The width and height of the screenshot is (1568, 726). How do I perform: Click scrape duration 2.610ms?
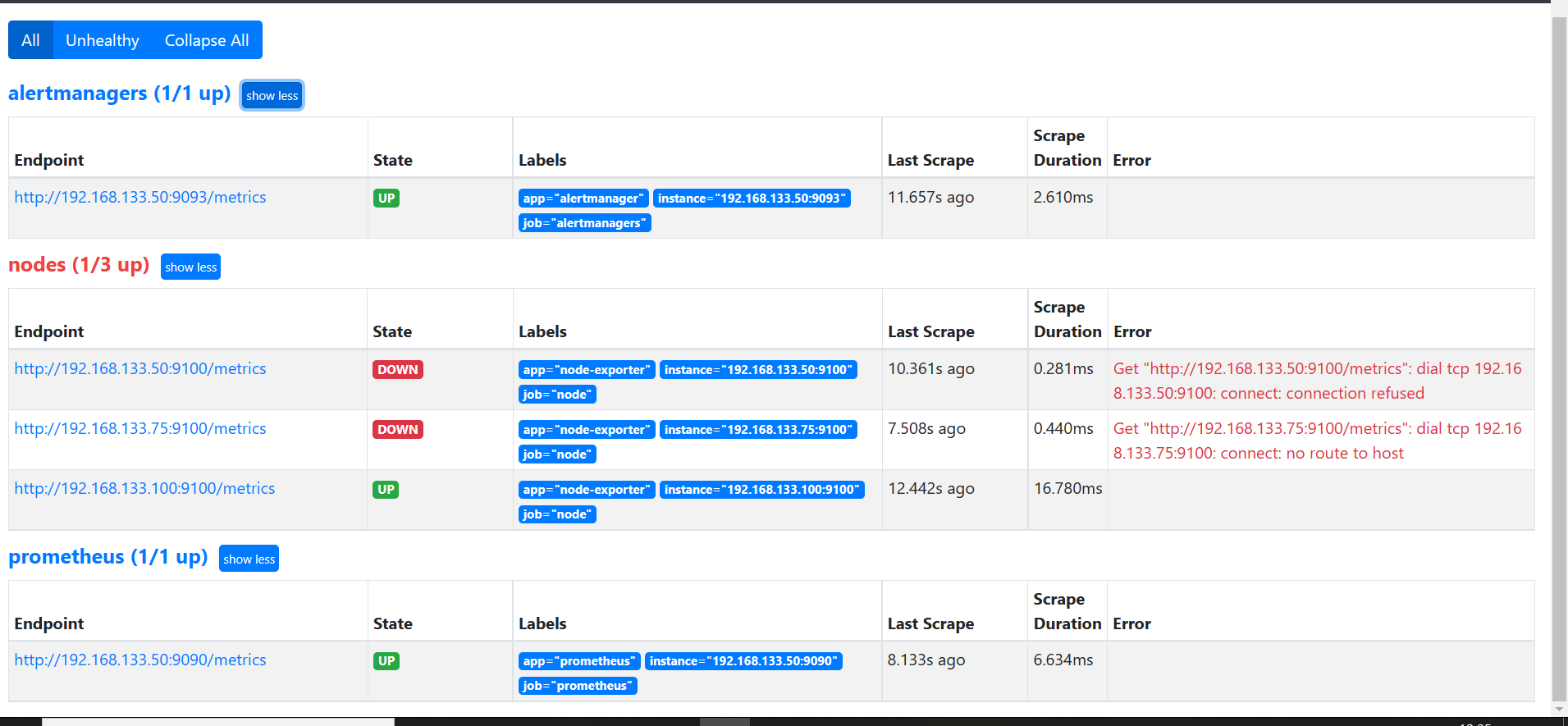(x=1063, y=197)
